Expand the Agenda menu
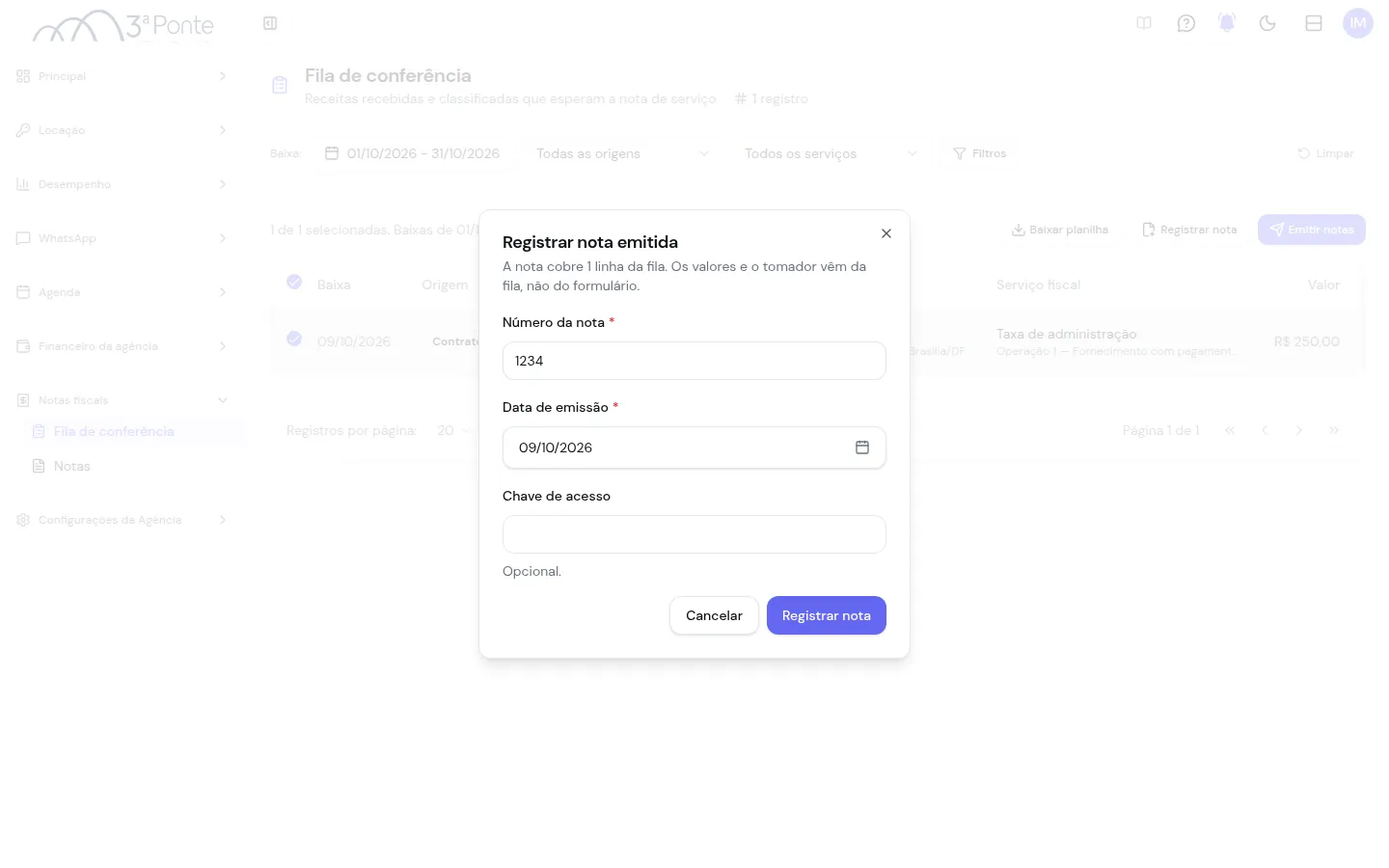Screen dimensions: 1389x868 (x=123, y=292)
